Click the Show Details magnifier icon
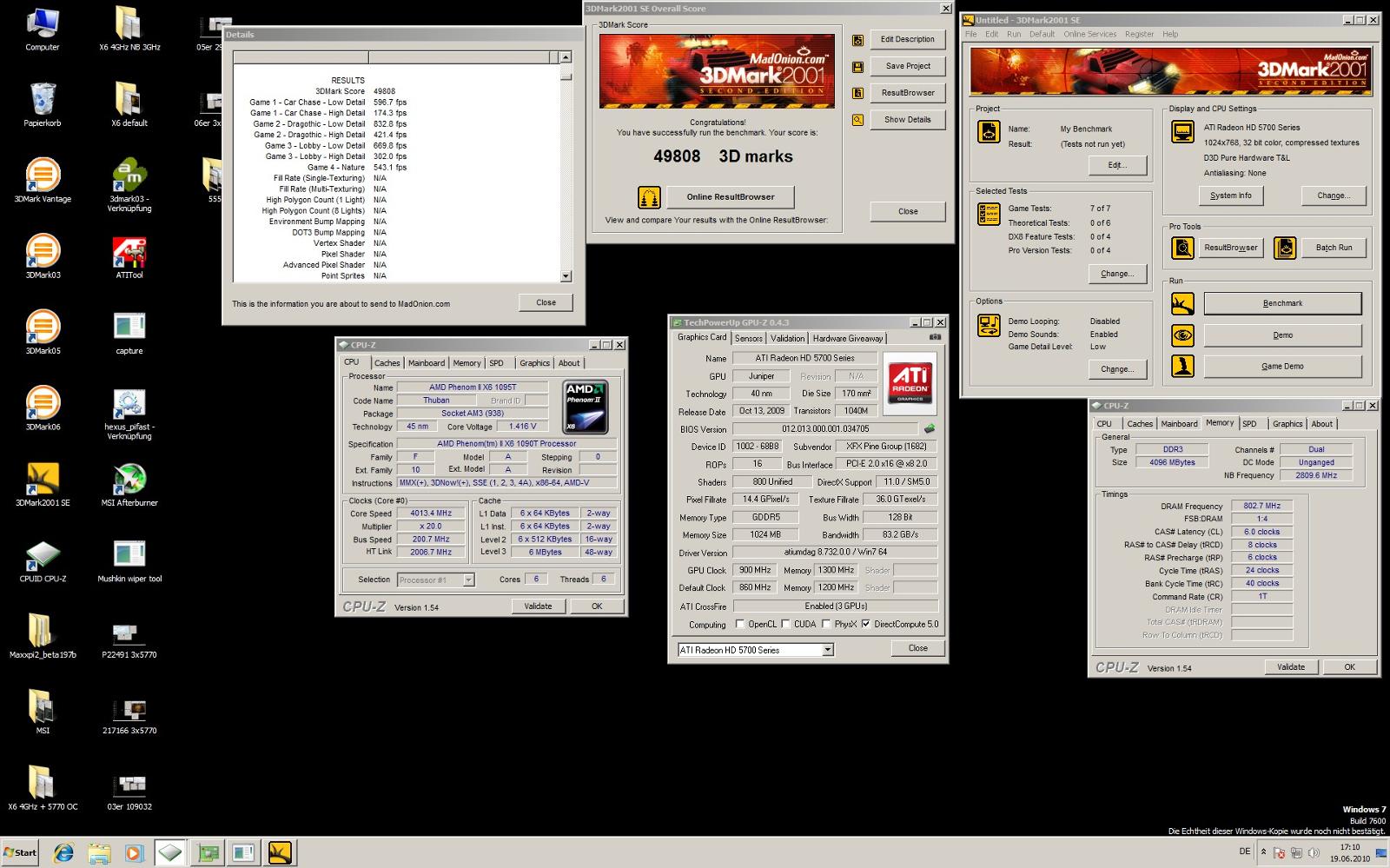 [x=857, y=120]
